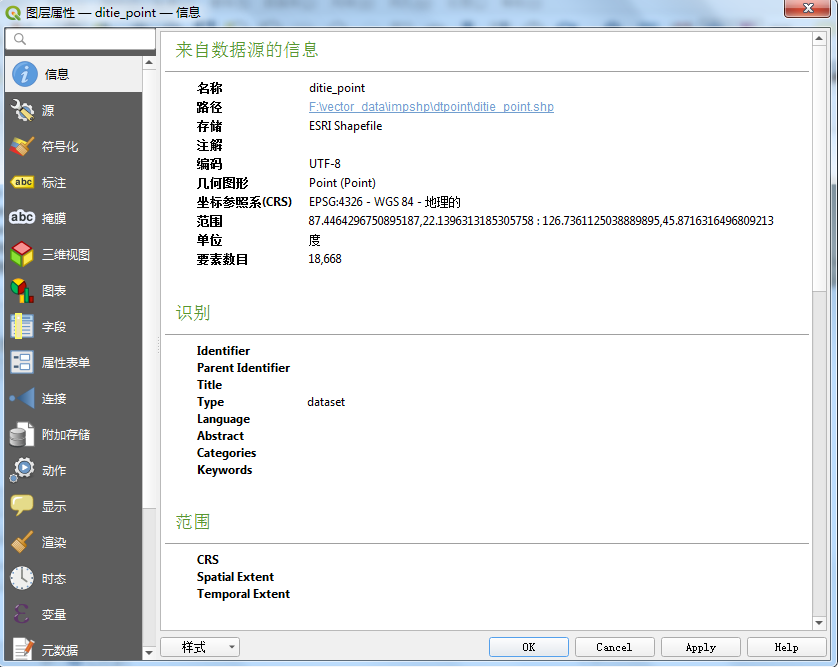This screenshot has width=838, height=667.
Task: Click the feature count 18,668
Action: point(325,259)
